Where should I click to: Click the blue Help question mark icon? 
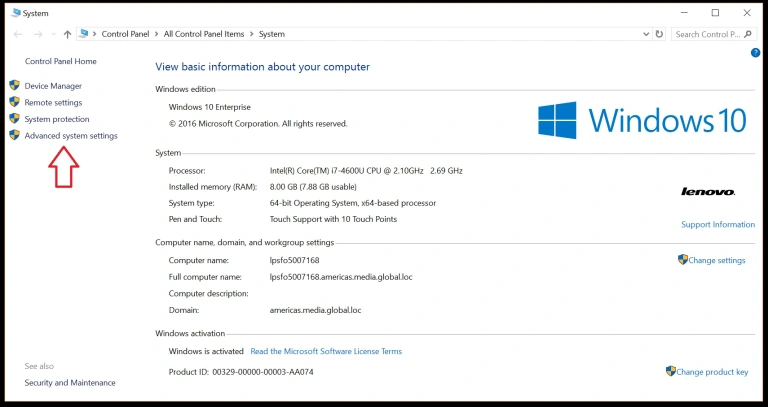(x=755, y=52)
